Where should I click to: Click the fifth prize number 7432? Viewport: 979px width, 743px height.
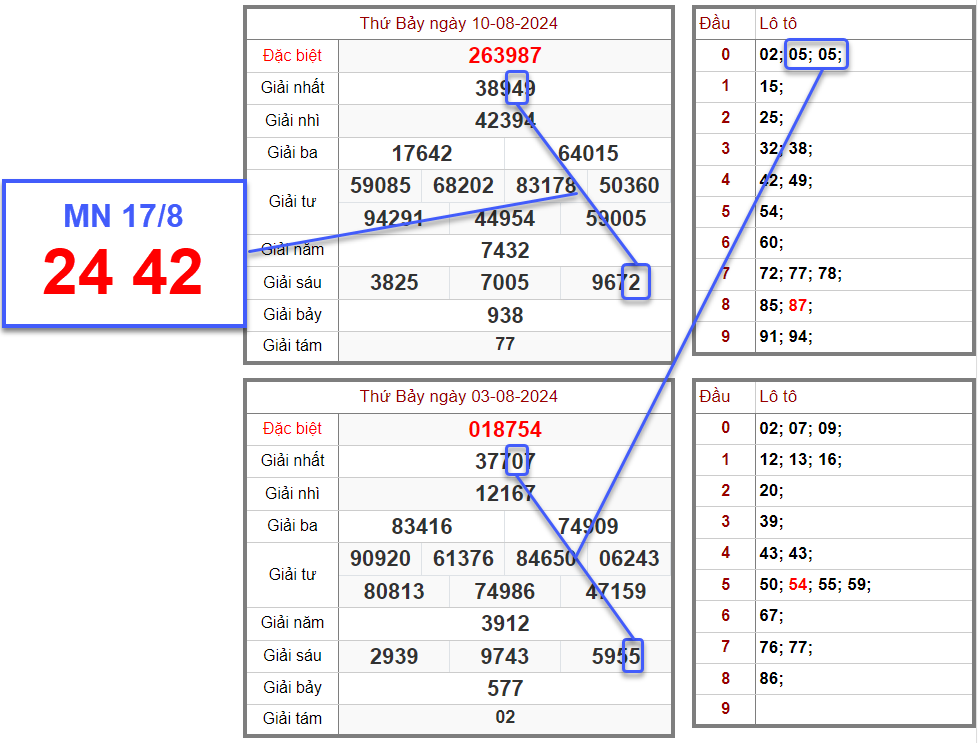tap(505, 250)
